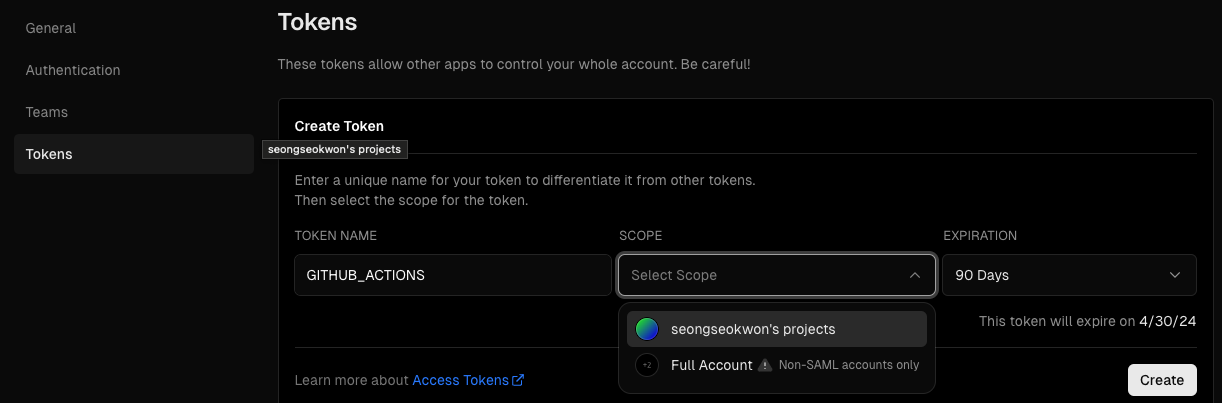This screenshot has width=1222, height=403.
Task: Click the gradient avatar icon for seongseokwon's projects
Action: pos(647,329)
